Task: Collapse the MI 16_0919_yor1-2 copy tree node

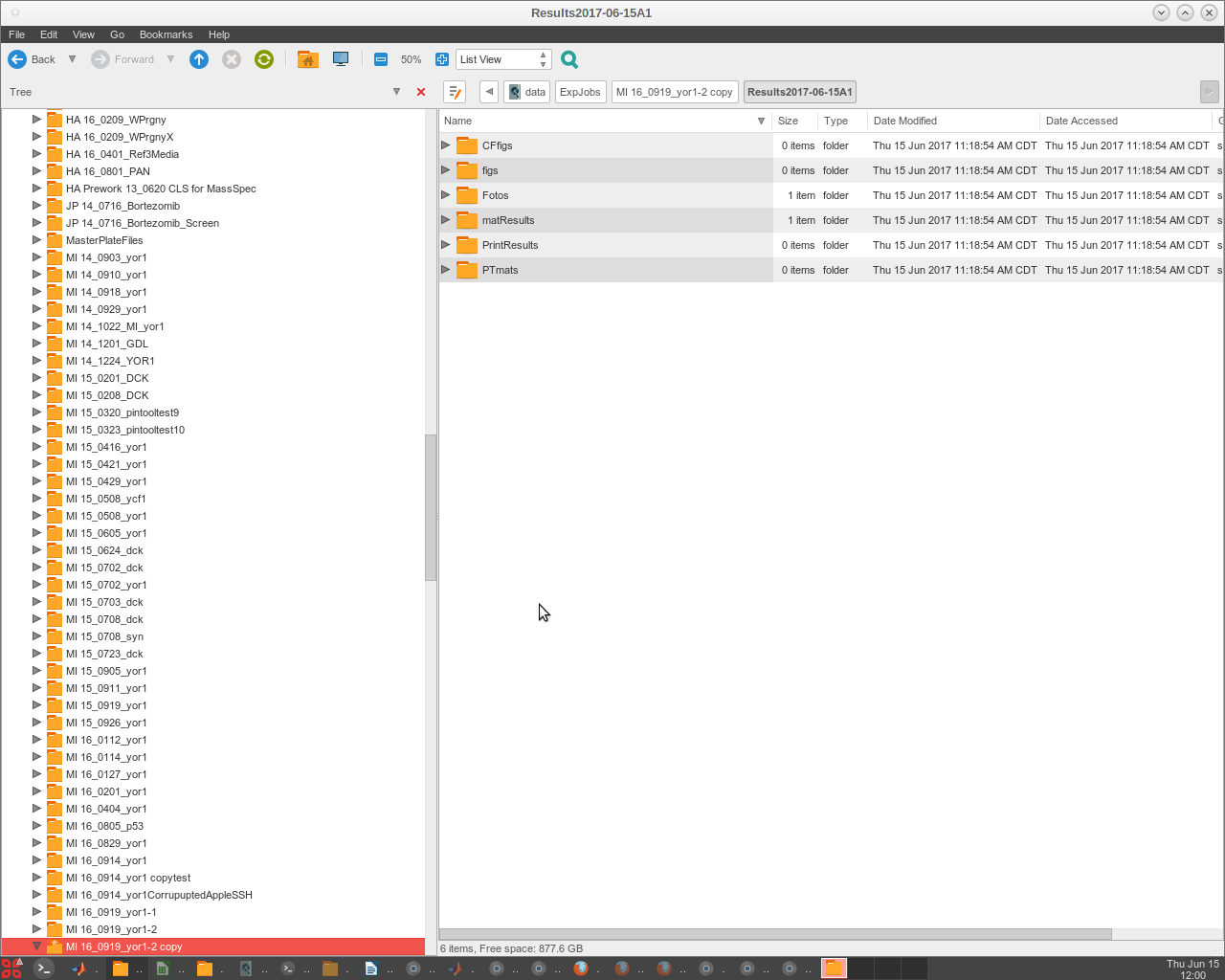Action: click(36, 947)
